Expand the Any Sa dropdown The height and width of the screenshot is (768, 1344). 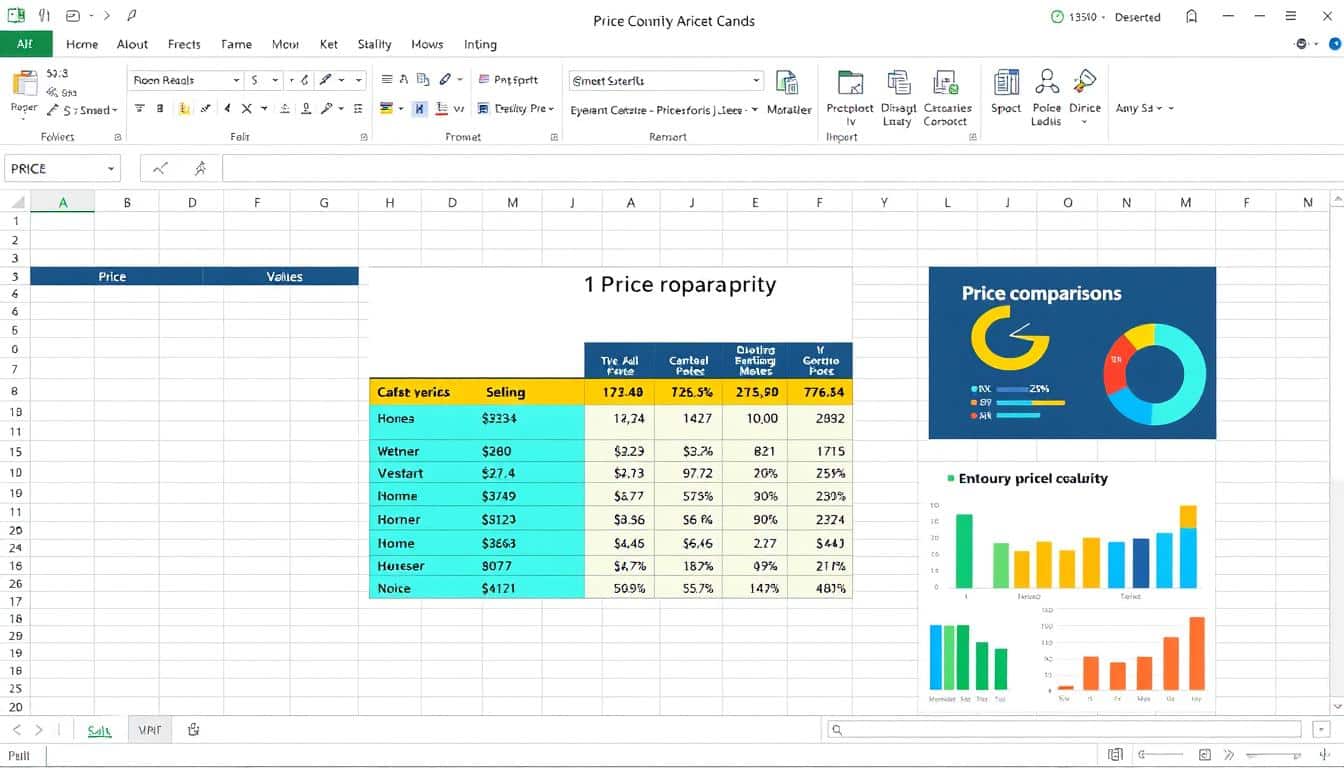[1170, 109]
